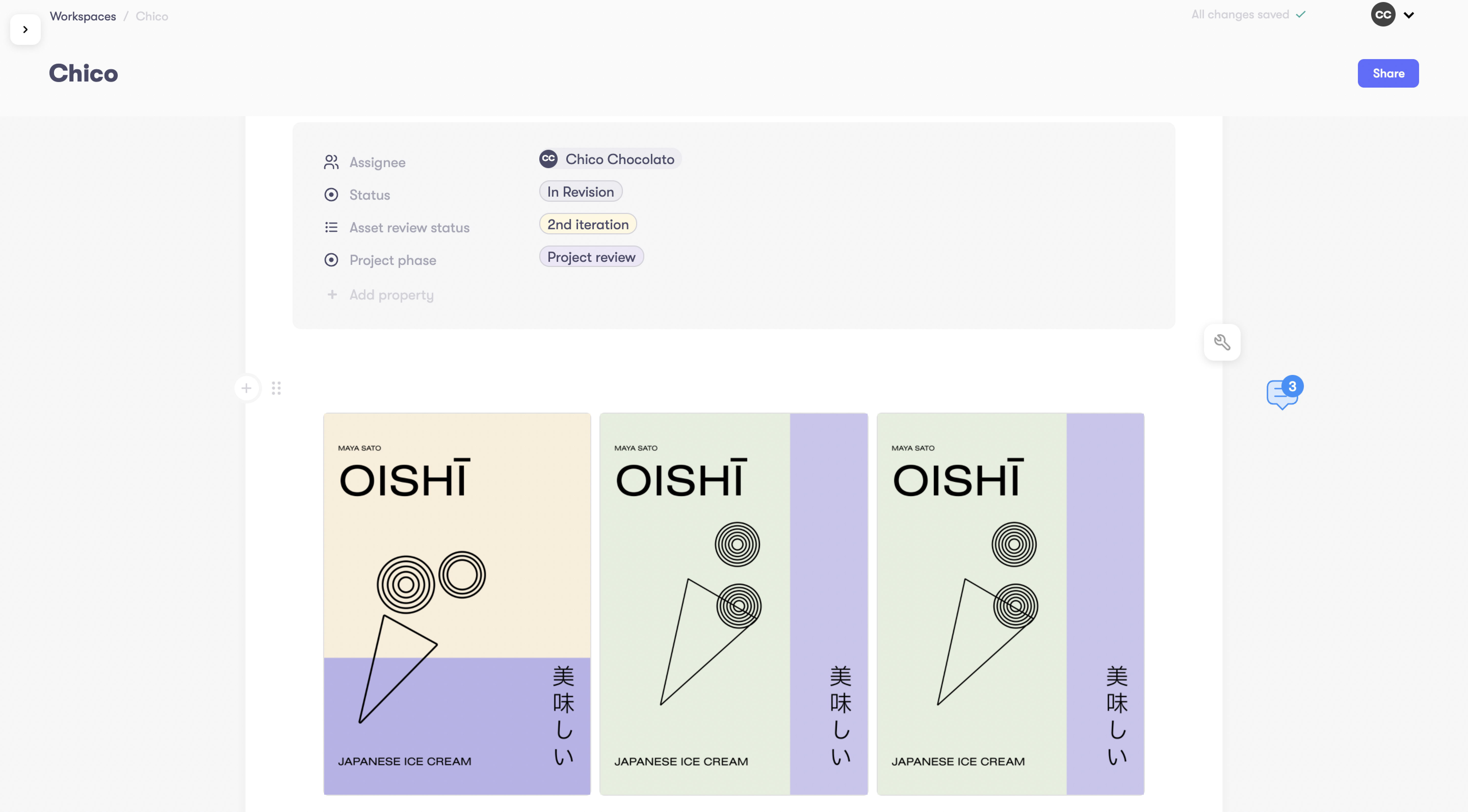The width and height of the screenshot is (1468, 812).
Task: Click Add property
Action: pos(391,295)
